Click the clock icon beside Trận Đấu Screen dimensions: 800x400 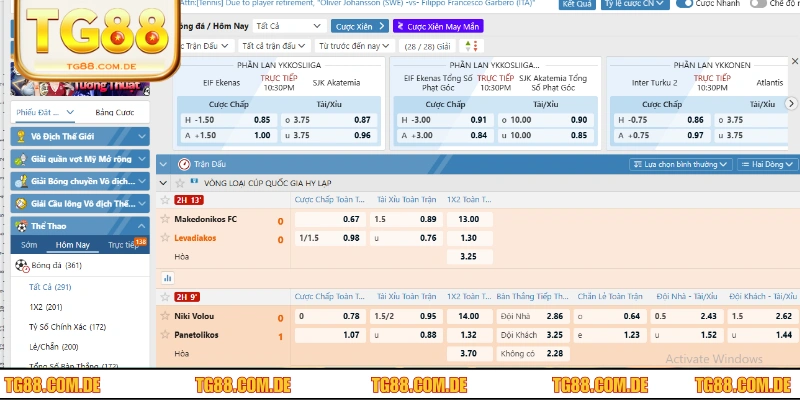(183, 163)
